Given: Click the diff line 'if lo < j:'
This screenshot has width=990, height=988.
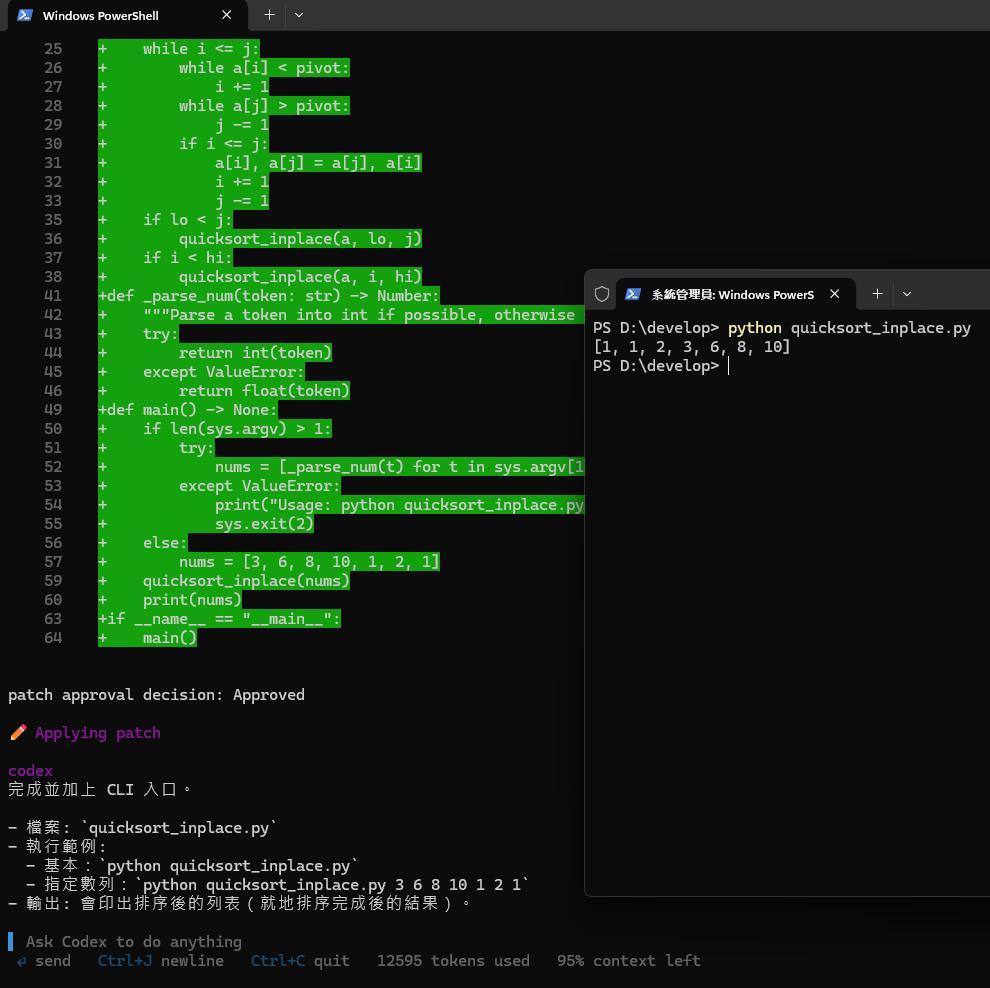Looking at the screenshot, I should coord(188,219).
